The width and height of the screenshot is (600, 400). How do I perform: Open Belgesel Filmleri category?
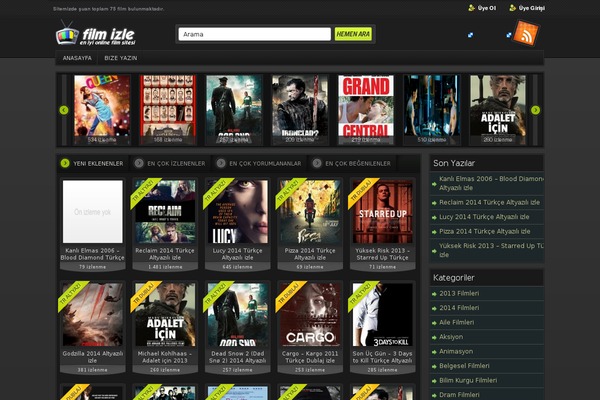coord(464,366)
